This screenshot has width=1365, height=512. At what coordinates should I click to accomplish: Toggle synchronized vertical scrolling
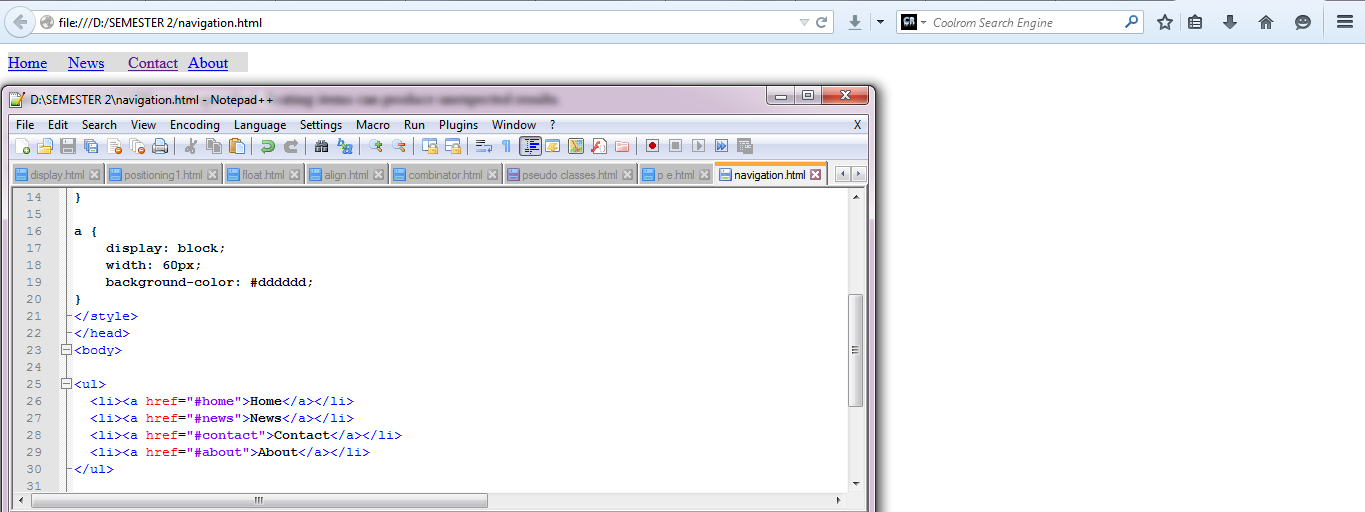pyautogui.click(x=429, y=146)
